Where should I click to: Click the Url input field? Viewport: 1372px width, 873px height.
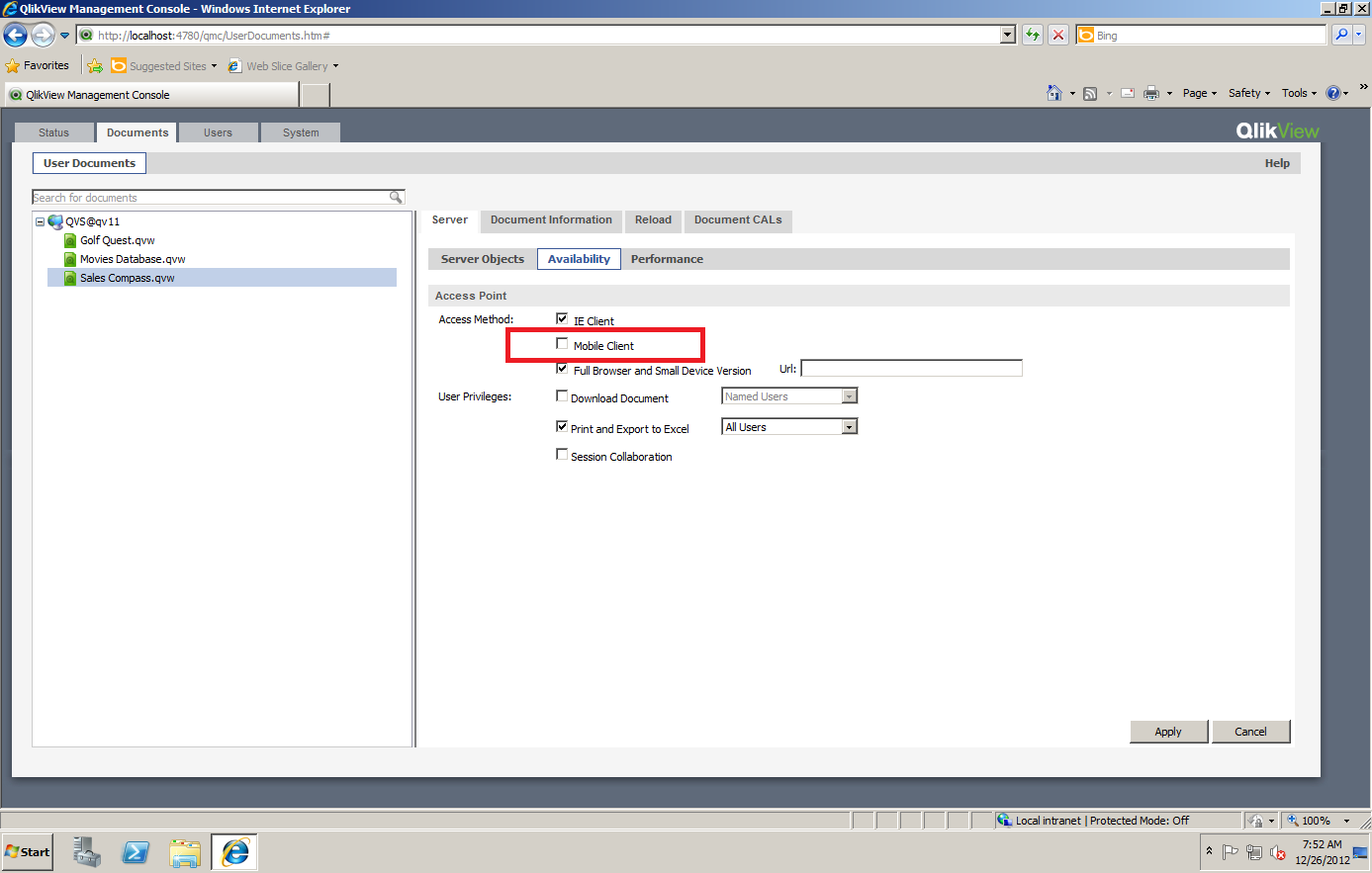911,368
